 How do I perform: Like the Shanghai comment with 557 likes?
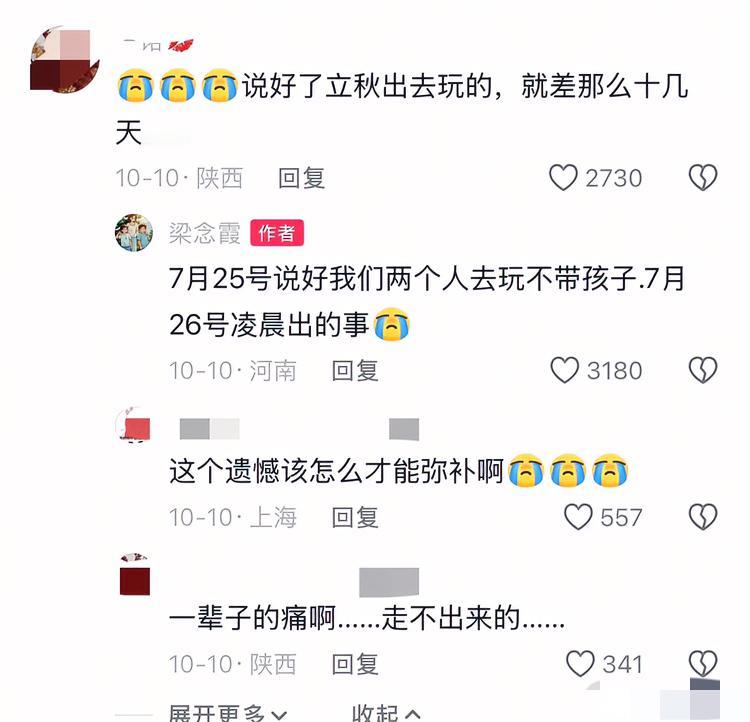click(x=578, y=517)
